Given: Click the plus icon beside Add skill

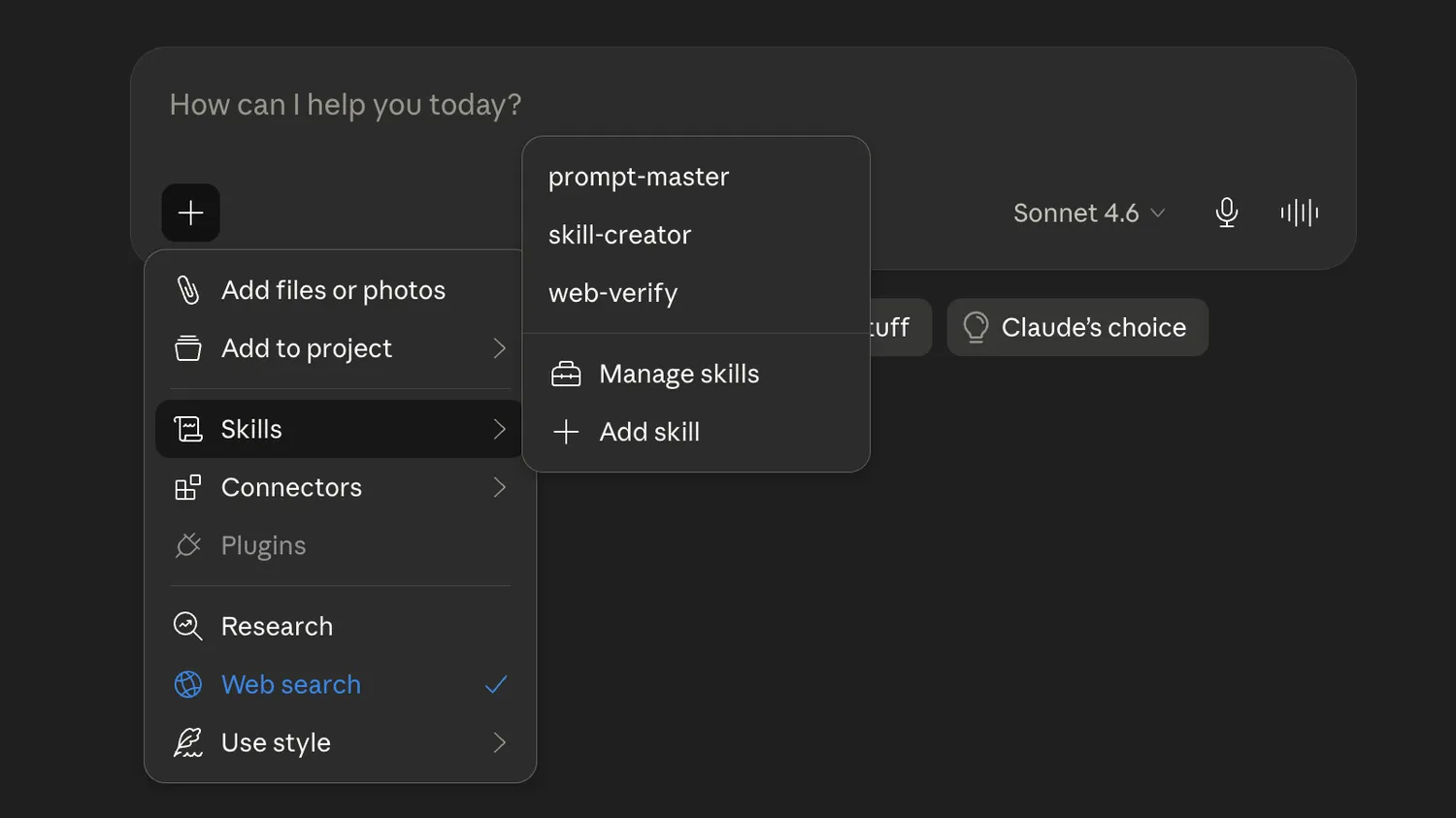Looking at the screenshot, I should pyautogui.click(x=566, y=432).
